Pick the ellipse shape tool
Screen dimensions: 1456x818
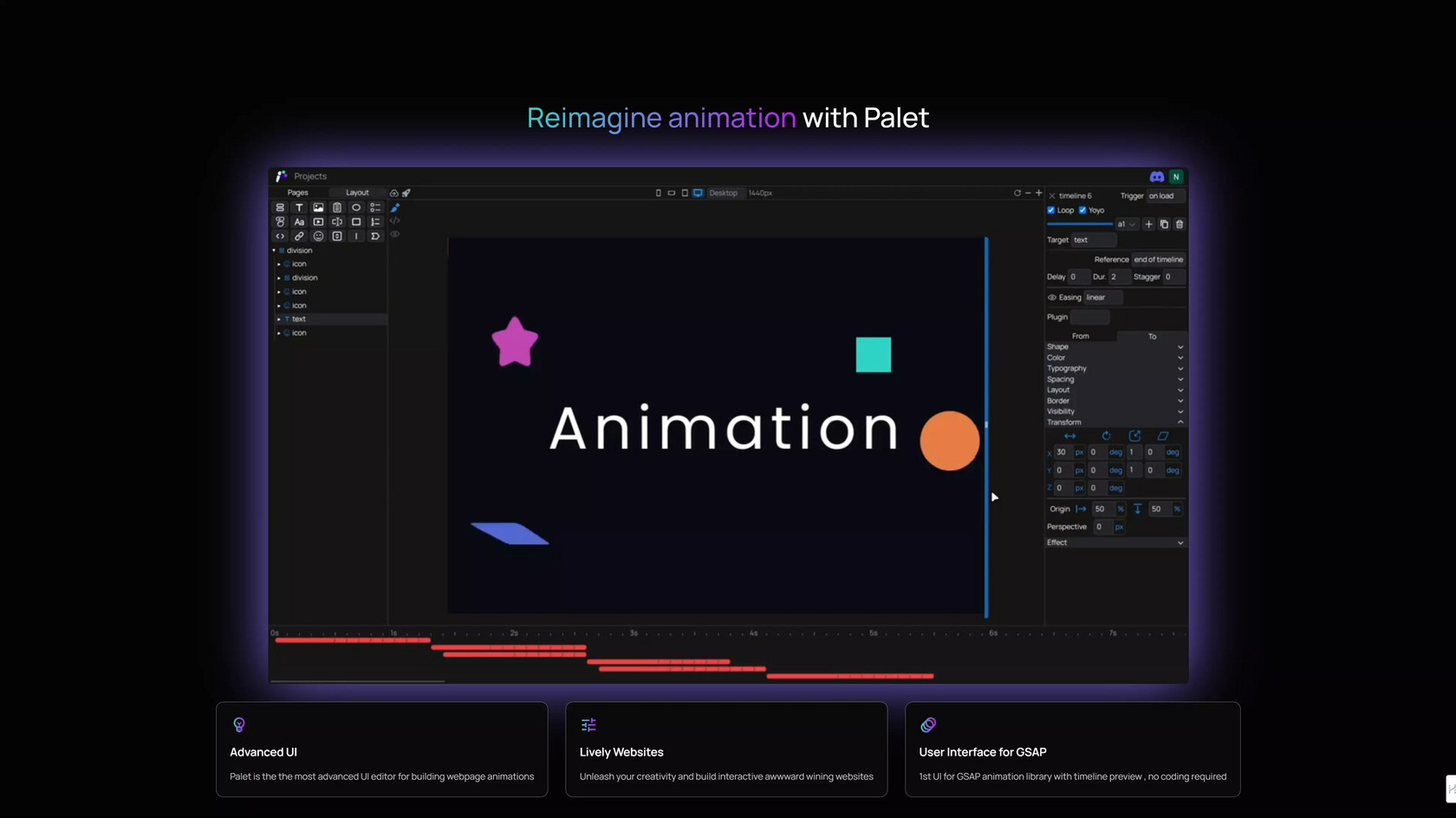pyautogui.click(x=356, y=208)
